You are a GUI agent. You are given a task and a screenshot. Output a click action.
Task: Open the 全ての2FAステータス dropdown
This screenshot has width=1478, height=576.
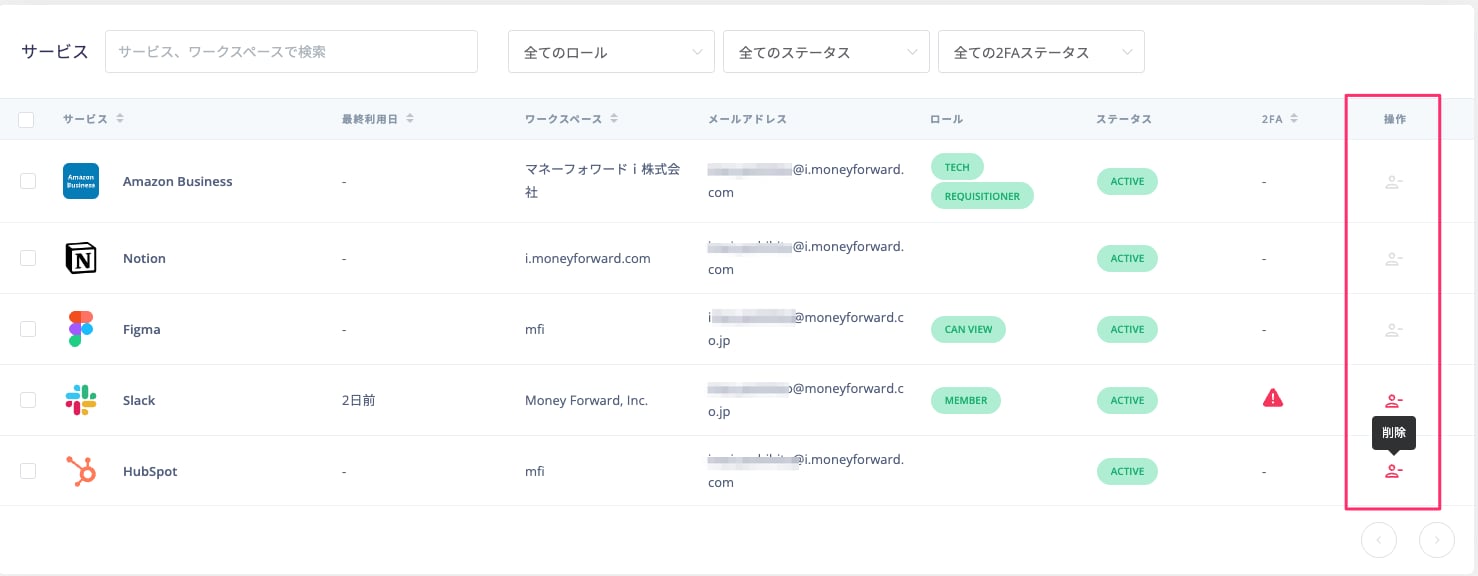click(1041, 52)
